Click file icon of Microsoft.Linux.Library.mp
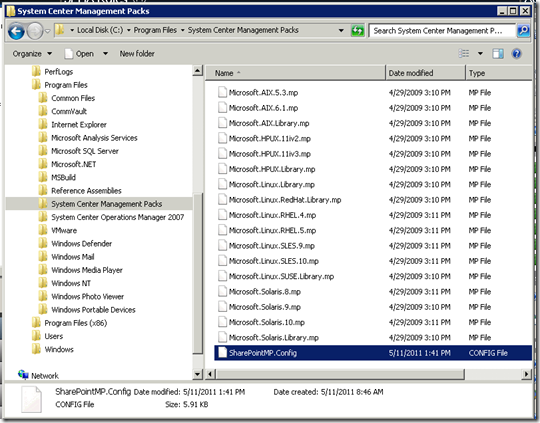Screen dimensions: 540x423 tap(222, 184)
